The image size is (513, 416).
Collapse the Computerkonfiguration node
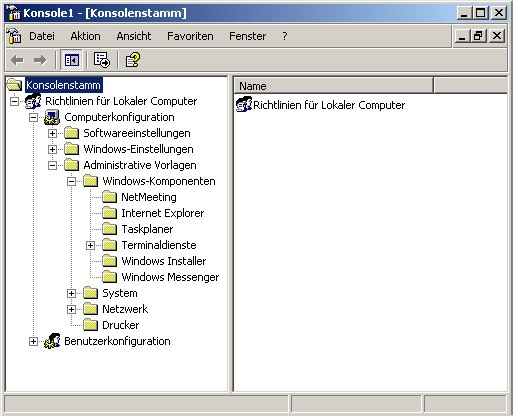33,117
